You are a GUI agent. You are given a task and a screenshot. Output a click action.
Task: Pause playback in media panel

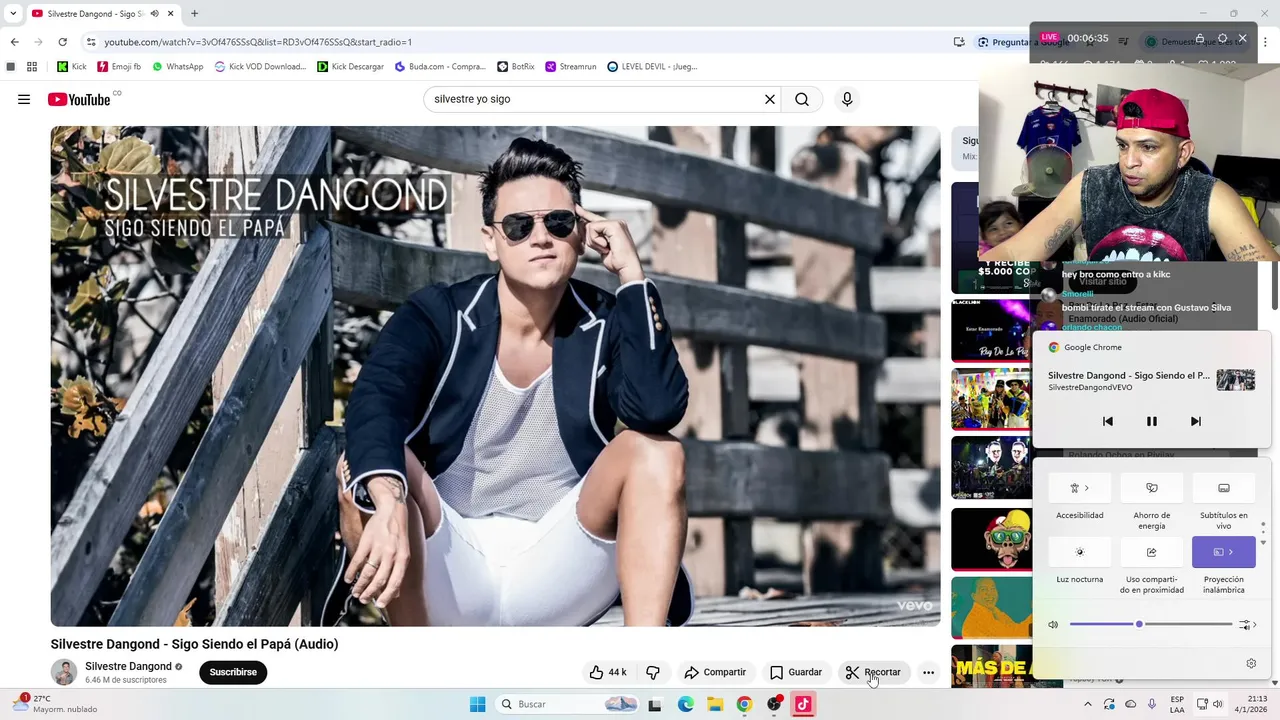(1151, 421)
